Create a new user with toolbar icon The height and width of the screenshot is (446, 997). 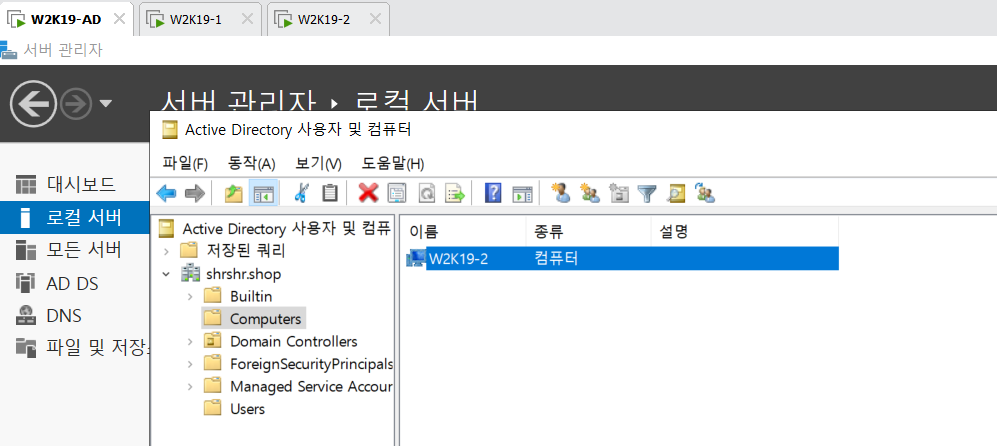(x=561, y=193)
